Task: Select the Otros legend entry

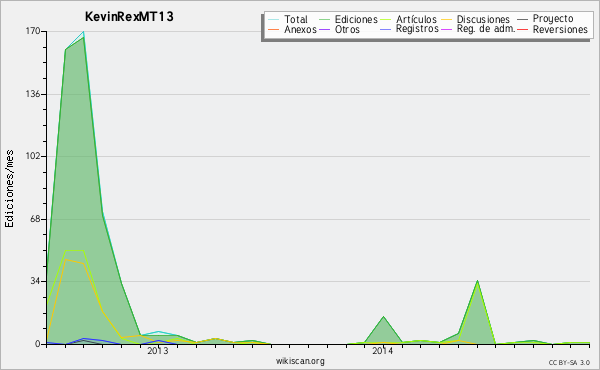Action: click(x=347, y=29)
